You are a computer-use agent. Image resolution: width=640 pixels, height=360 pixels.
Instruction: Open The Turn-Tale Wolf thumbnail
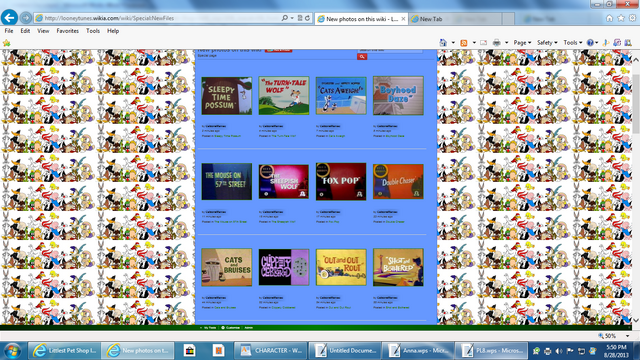(284, 96)
